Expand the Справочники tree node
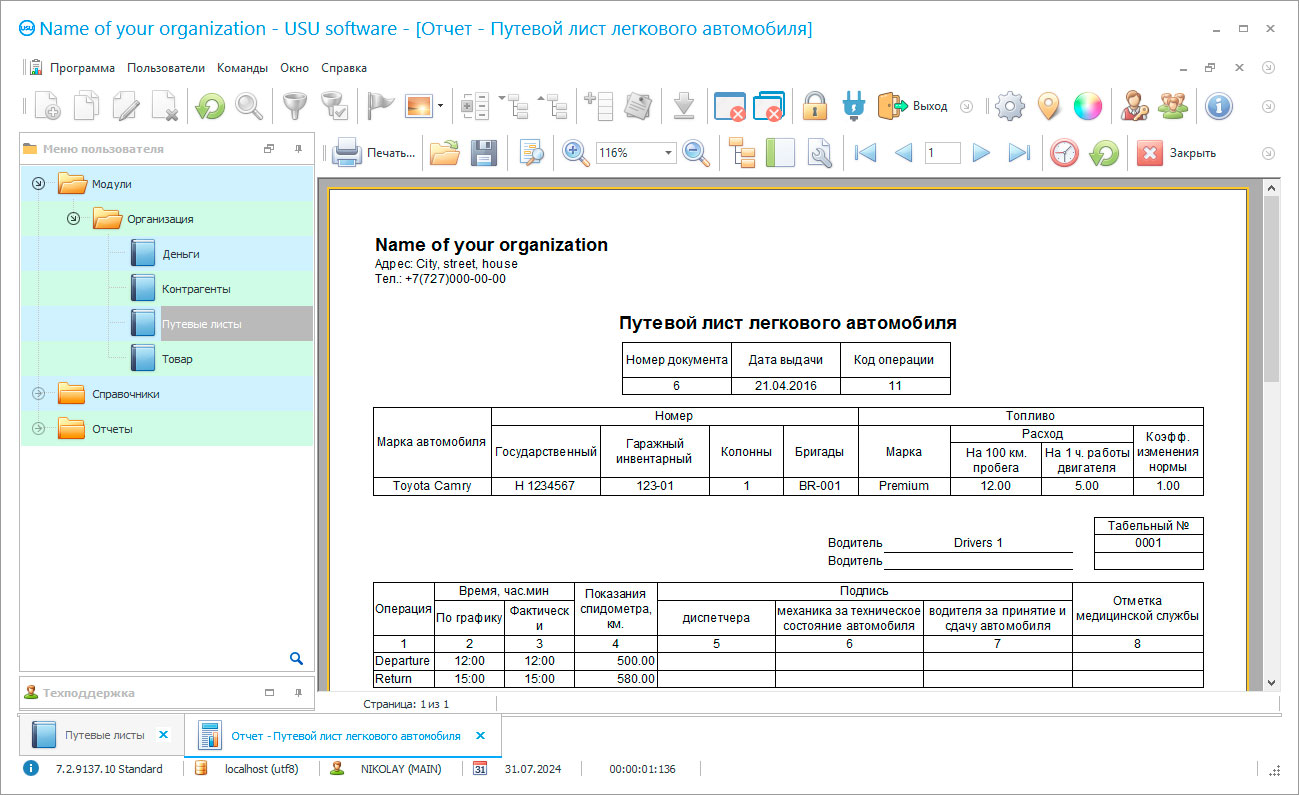This screenshot has height=795, width=1299. click(x=39, y=394)
